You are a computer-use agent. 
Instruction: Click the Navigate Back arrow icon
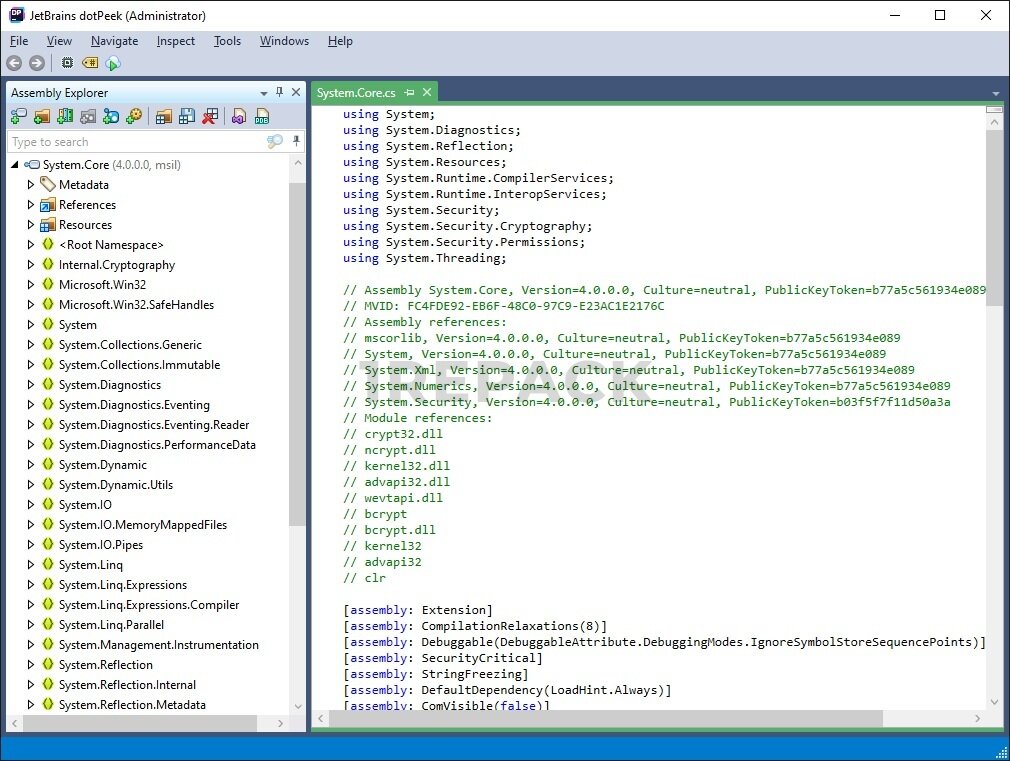(x=14, y=63)
